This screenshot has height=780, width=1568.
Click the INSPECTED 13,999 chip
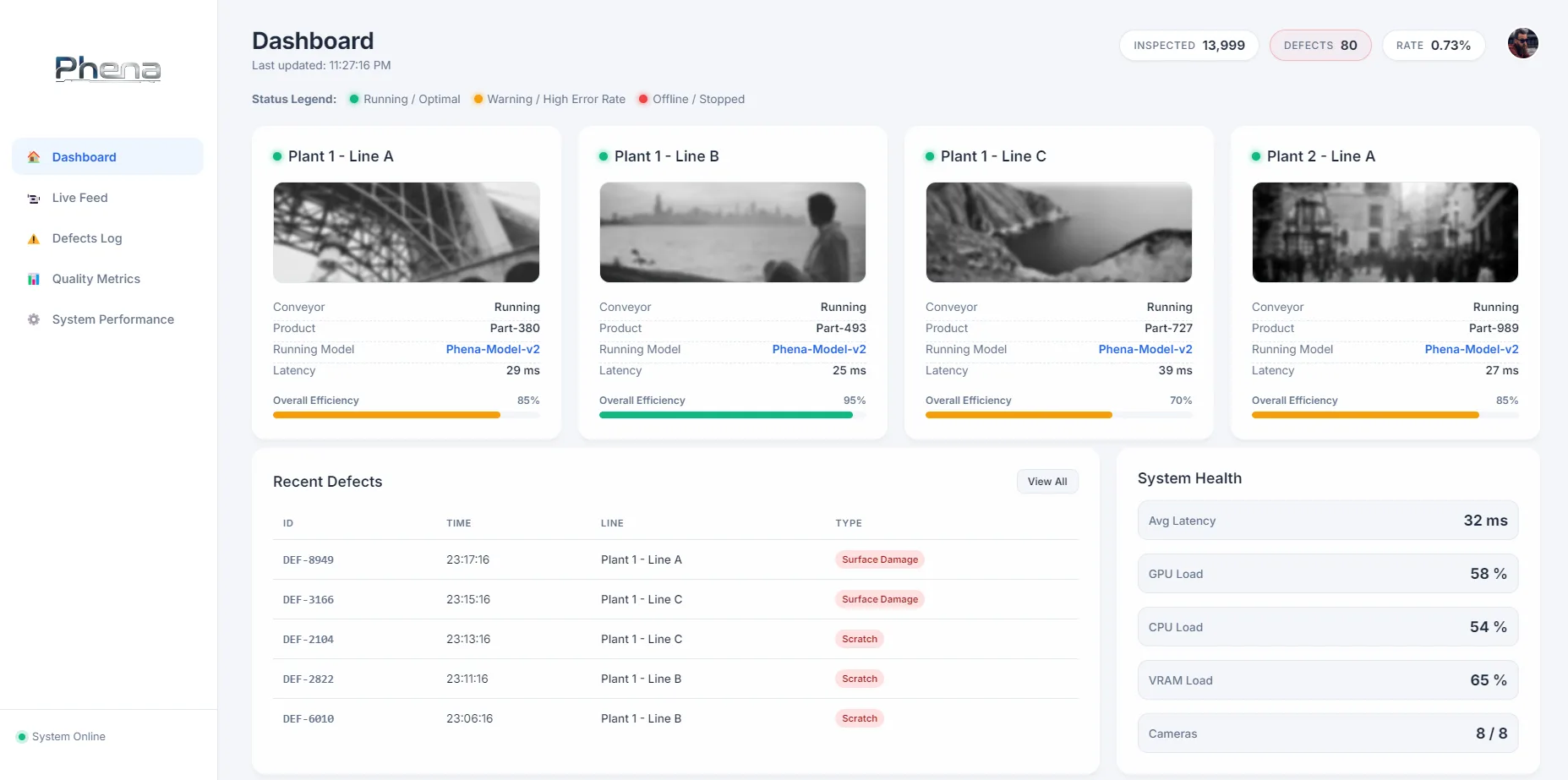tap(1188, 45)
